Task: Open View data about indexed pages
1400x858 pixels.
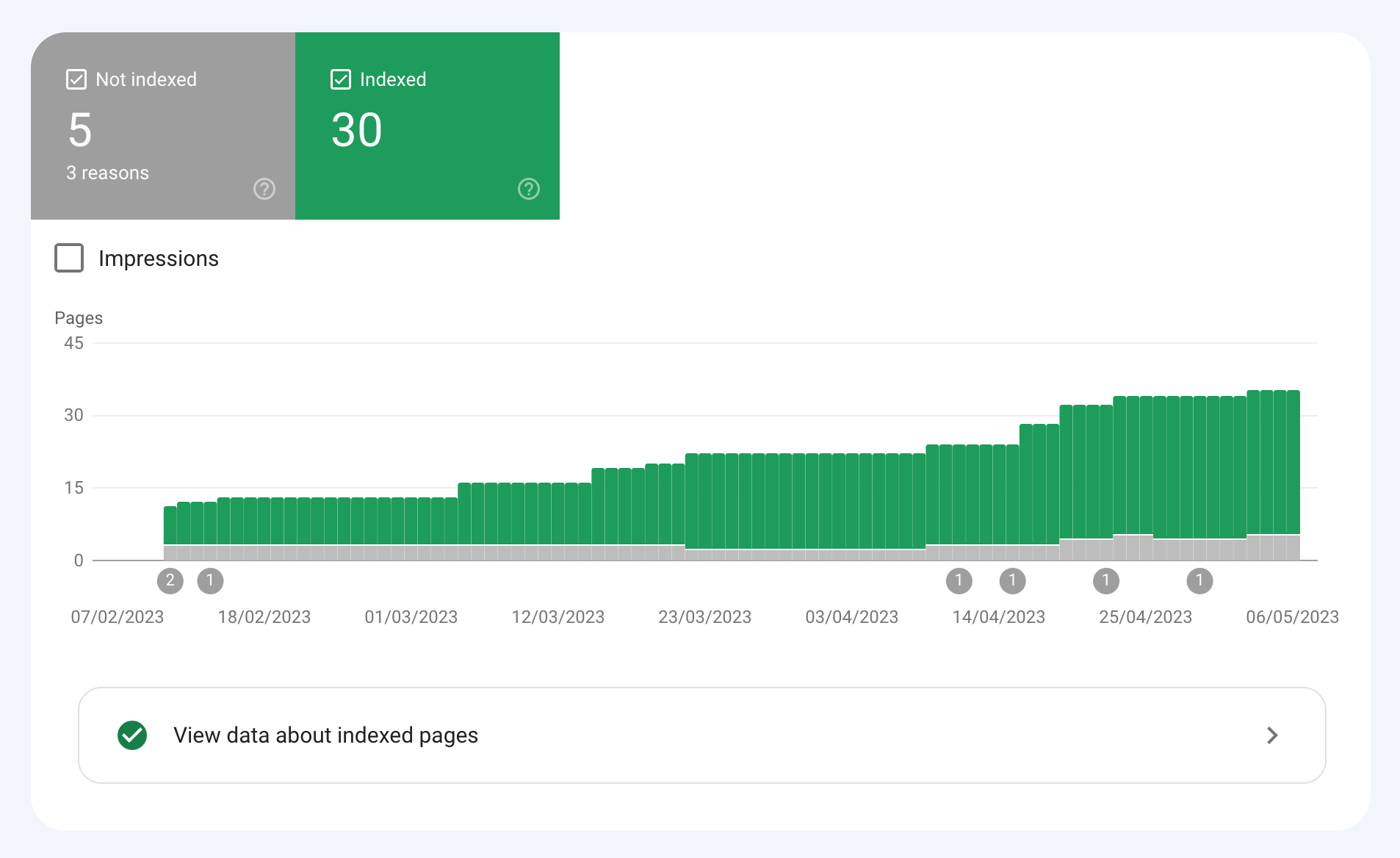Action: tap(702, 735)
